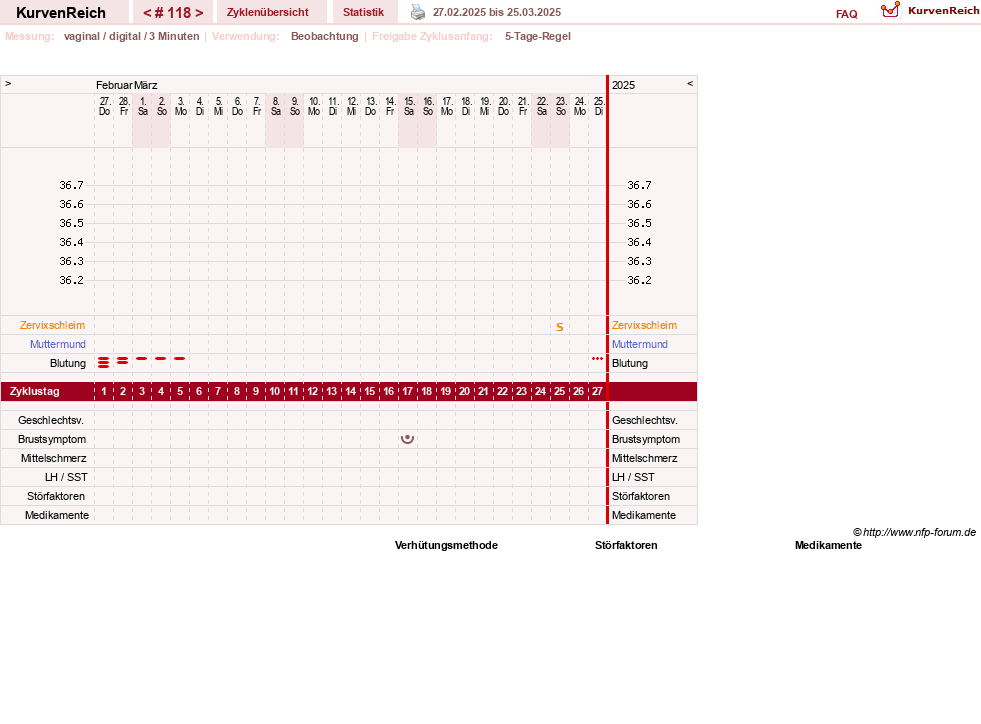Viewport: 981px width, 724px height.
Task: Click spotting dots on cycle day 27
Action: [x=597, y=359]
